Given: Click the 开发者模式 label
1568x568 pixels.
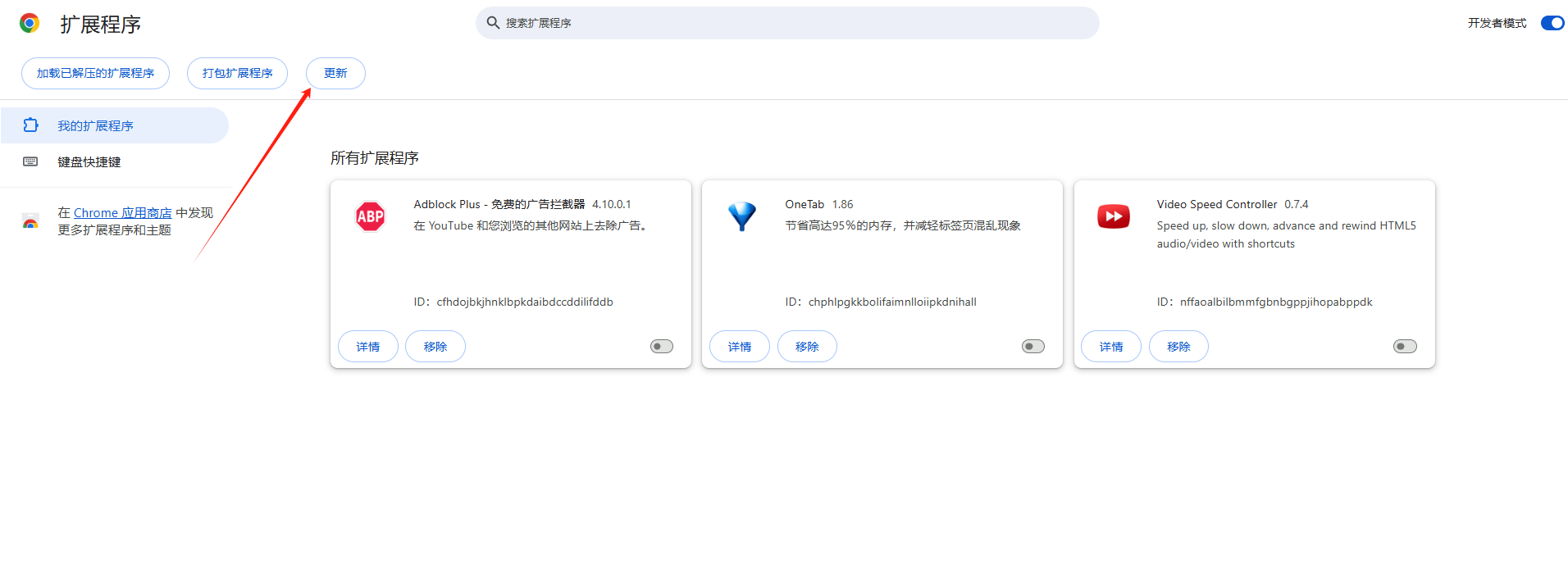Looking at the screenshot, I should click(1497, 23).
